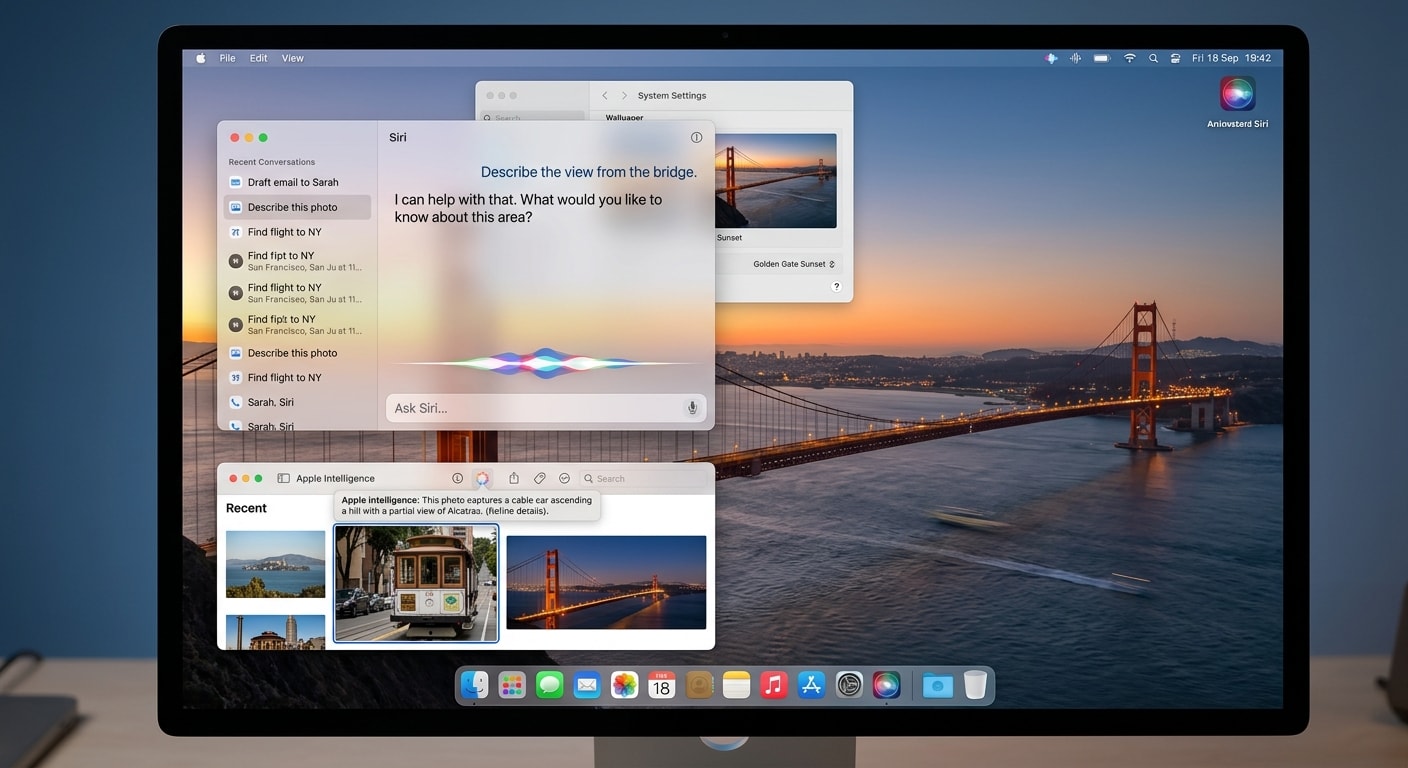
Task: Click the Ask Siri input field
Action: click(x=546, y=408)
